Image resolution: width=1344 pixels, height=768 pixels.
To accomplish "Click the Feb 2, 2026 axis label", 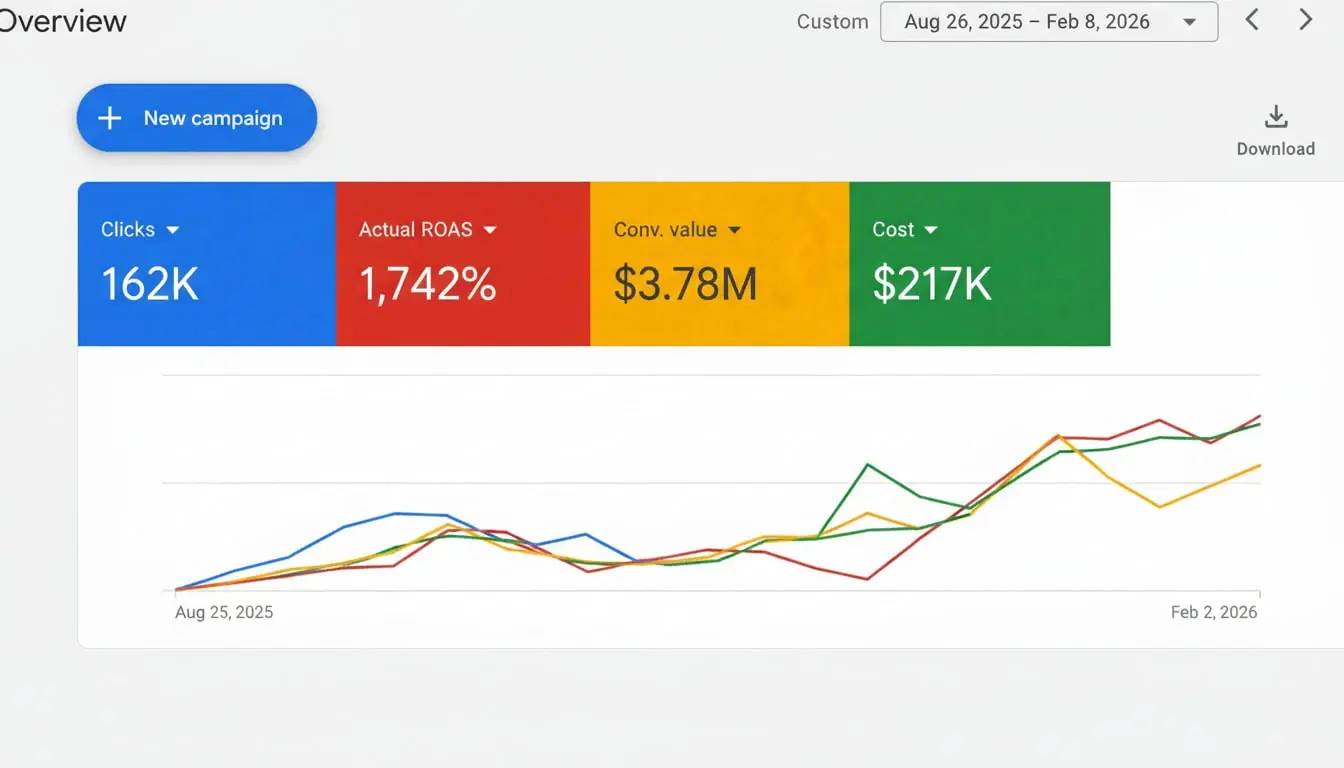I will pos(1214,612).
